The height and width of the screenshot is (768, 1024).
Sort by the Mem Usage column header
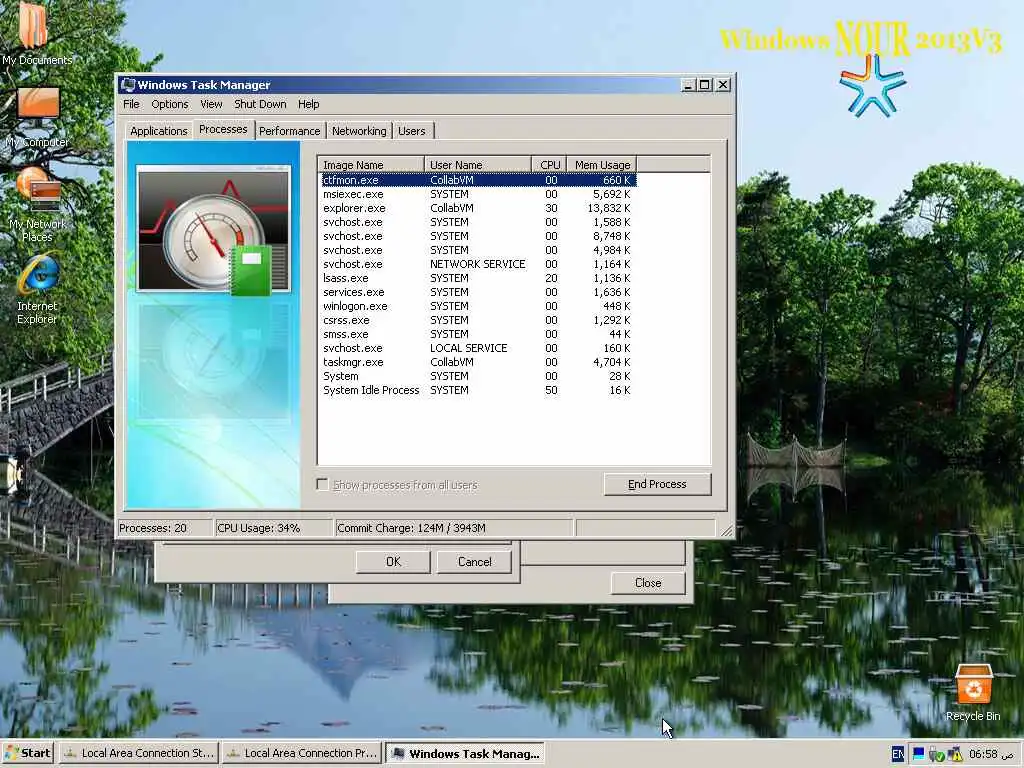[601, 165]
